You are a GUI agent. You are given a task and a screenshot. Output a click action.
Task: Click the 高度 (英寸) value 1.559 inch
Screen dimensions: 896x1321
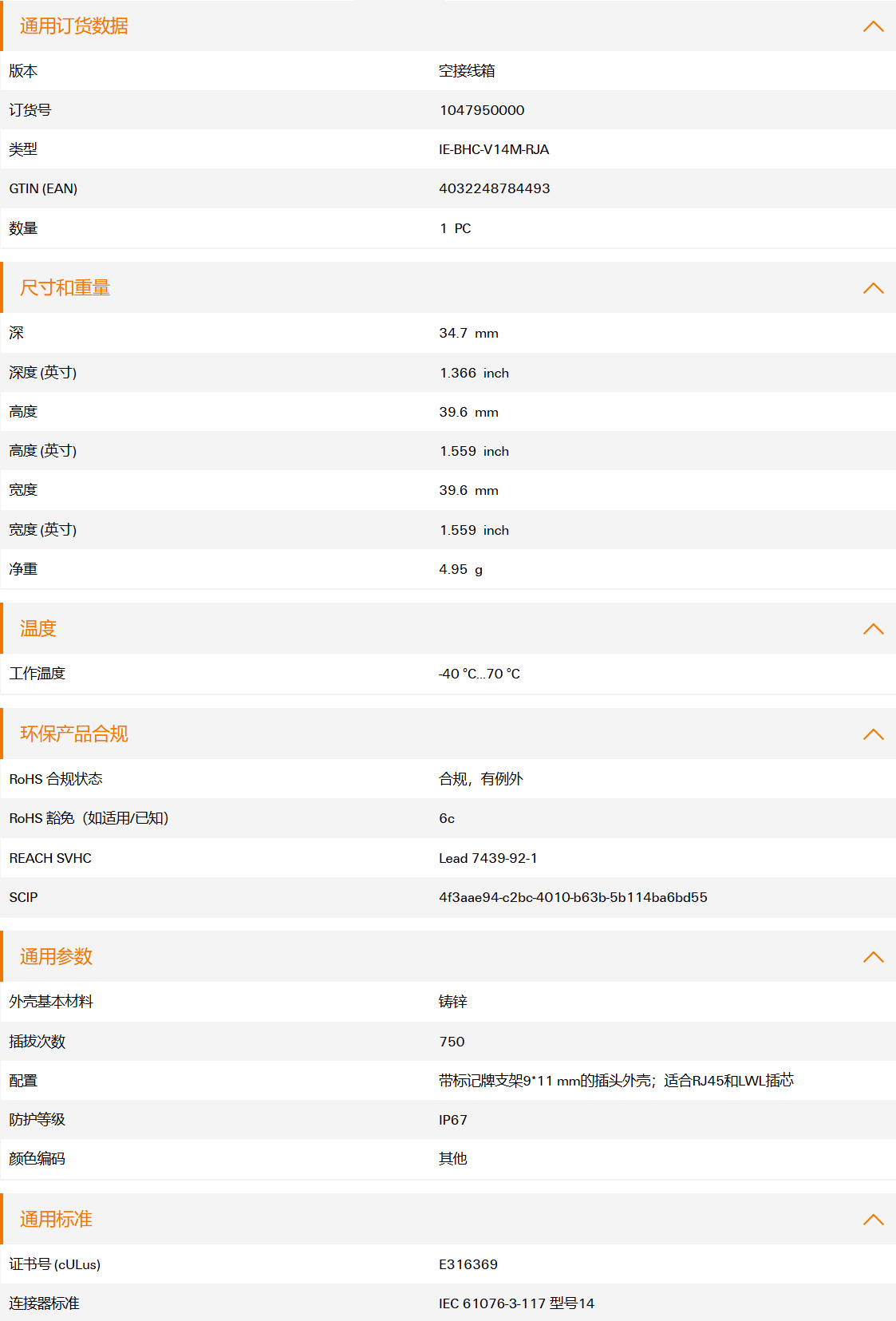pyautogui.click(x=474, y=451)
